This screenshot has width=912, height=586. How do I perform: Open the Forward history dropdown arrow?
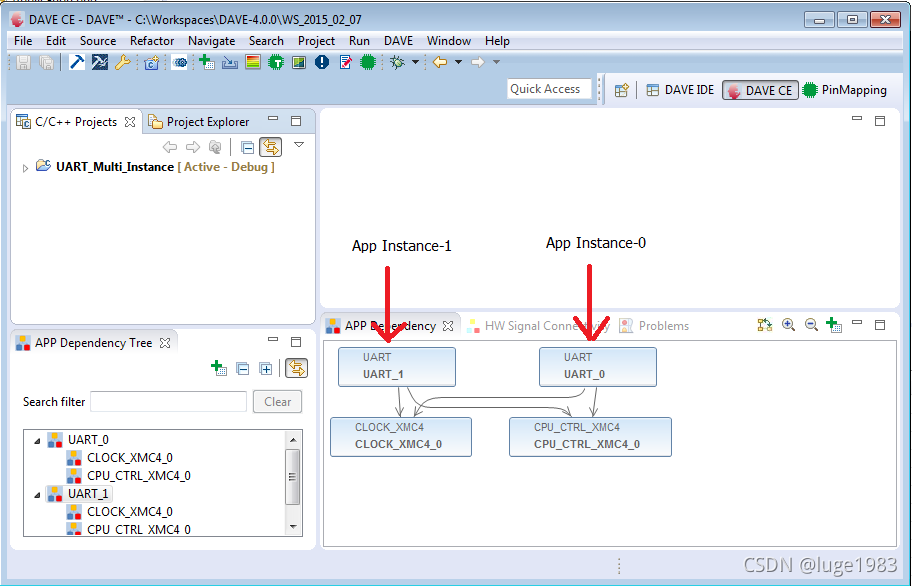point(496,62)
